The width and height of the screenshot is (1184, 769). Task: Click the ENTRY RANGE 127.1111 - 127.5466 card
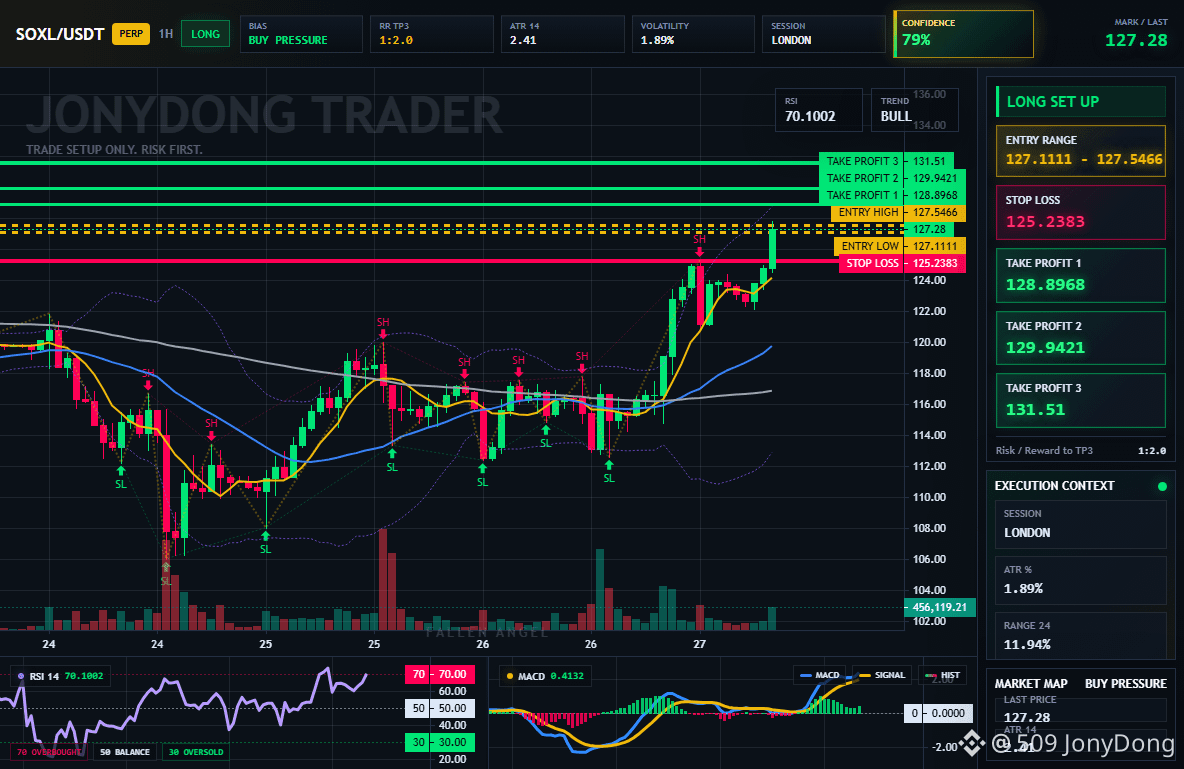[x=1081, y=151]
